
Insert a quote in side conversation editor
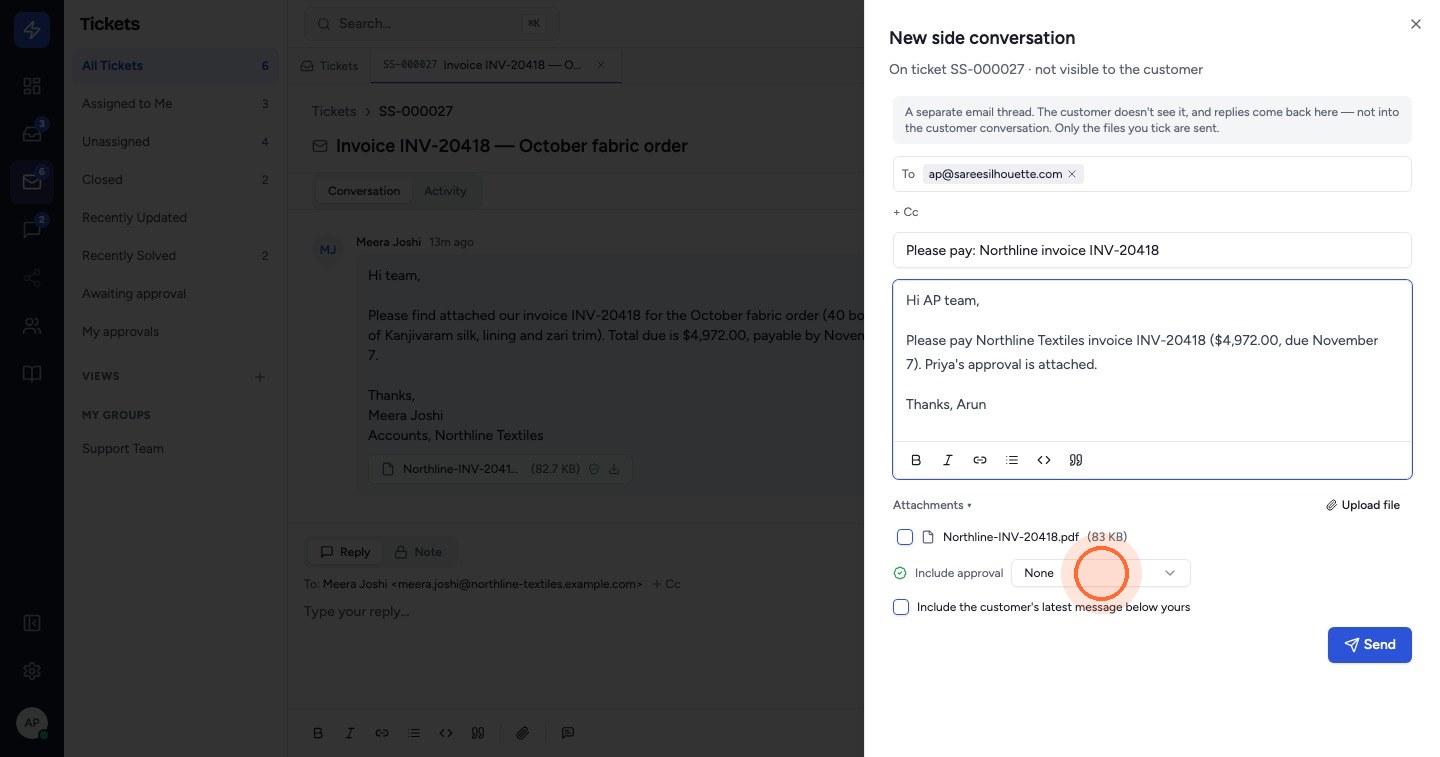pos(1076,460)
